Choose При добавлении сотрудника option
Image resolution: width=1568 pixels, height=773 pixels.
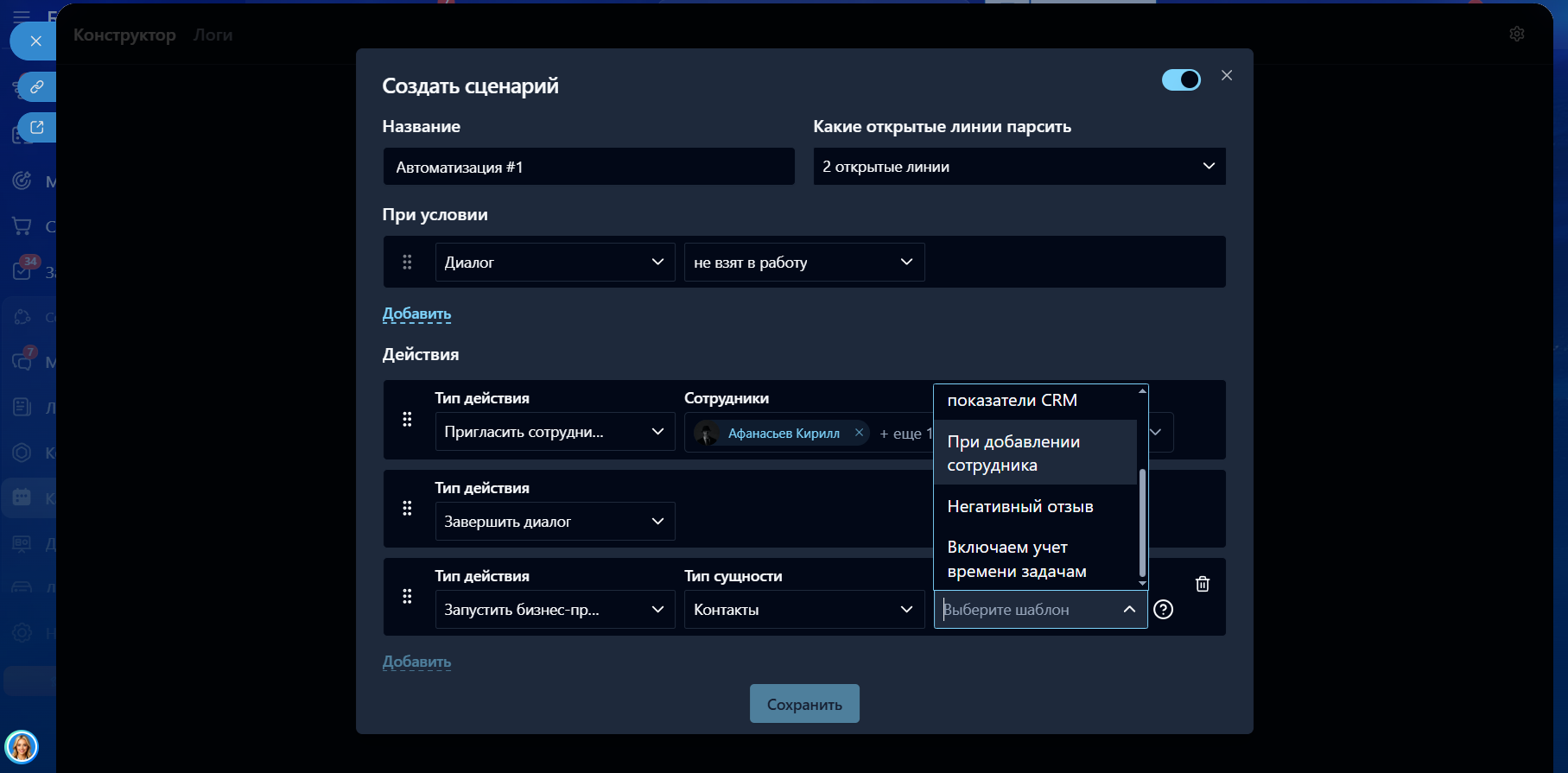1013,453
